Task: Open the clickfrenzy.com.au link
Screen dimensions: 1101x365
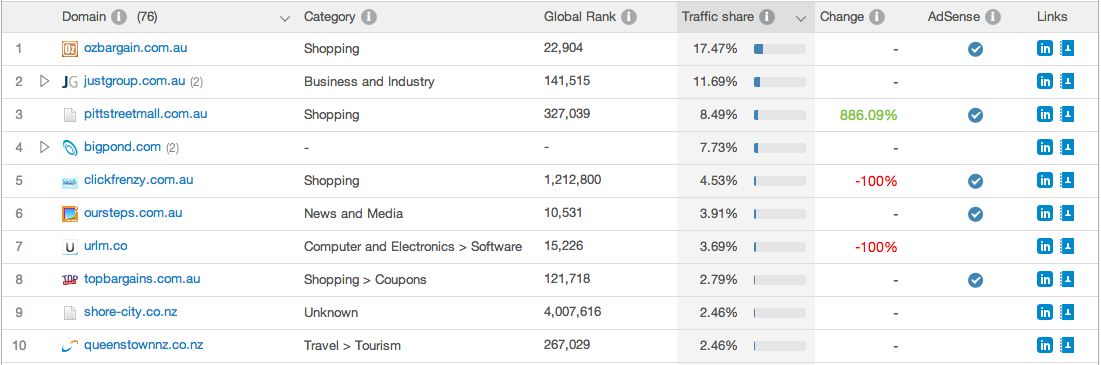Action: [138, 180]
